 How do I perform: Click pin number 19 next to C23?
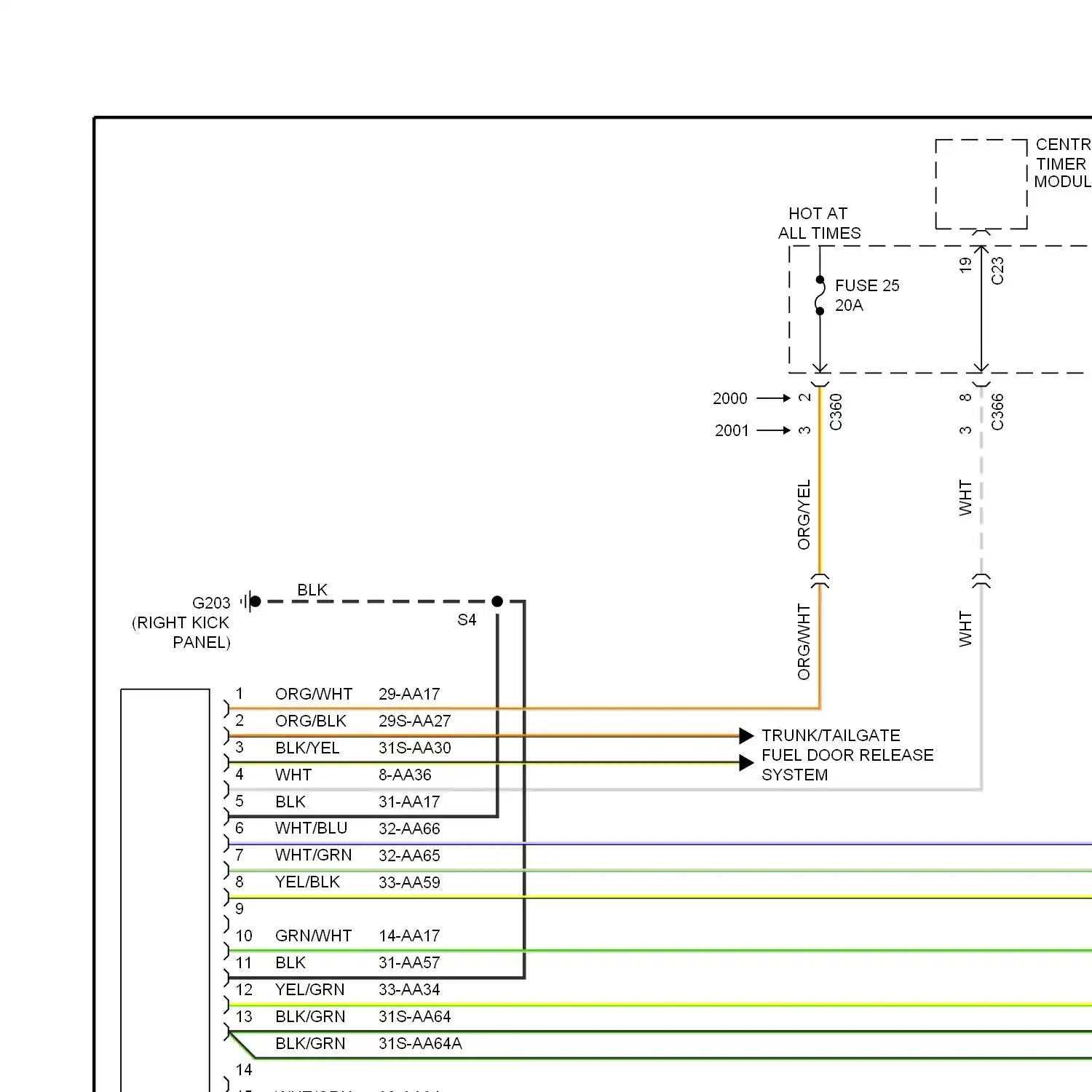[x=965, y=265]
